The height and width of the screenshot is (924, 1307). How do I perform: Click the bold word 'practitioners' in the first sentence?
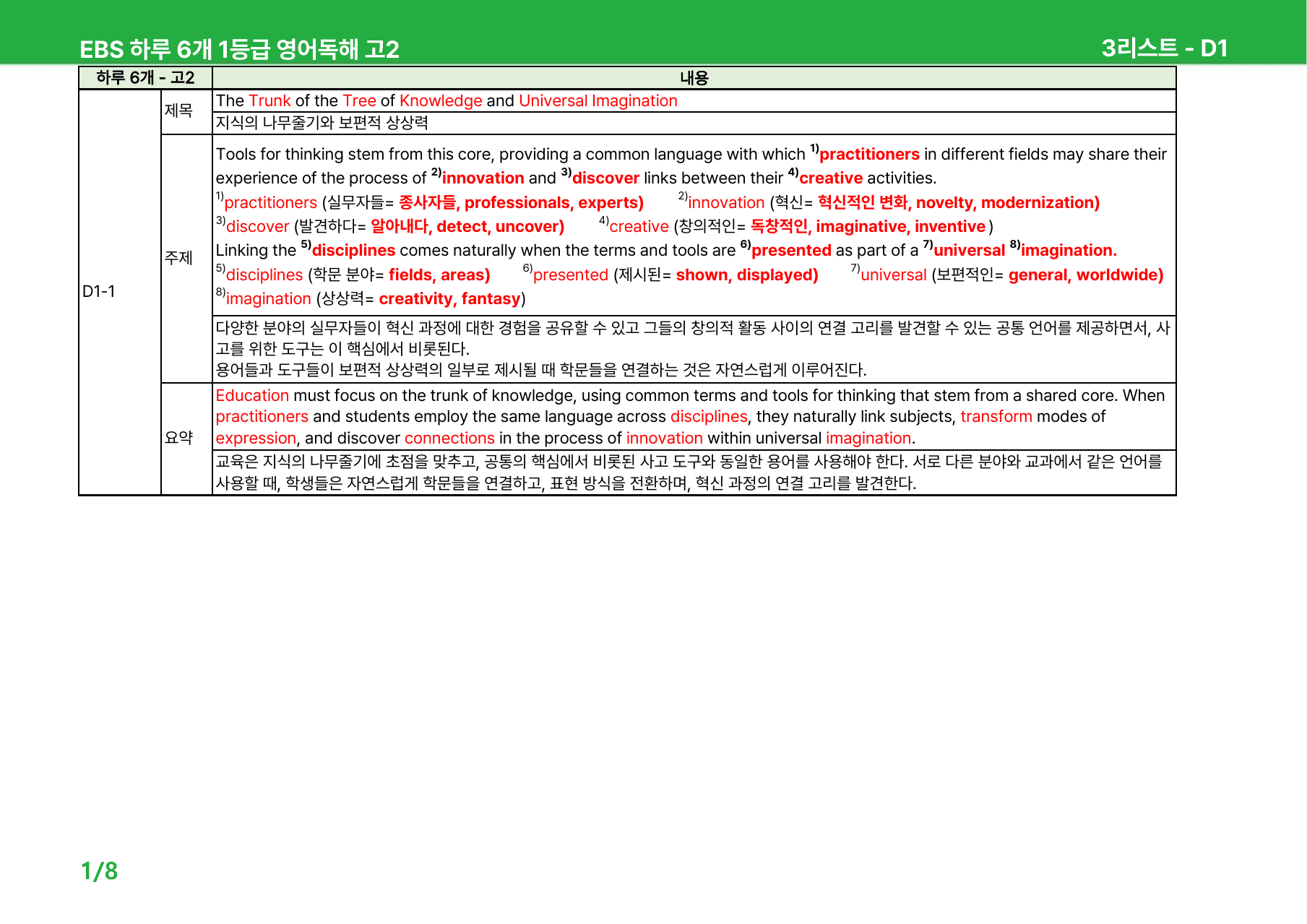click(x=869, y=154)
